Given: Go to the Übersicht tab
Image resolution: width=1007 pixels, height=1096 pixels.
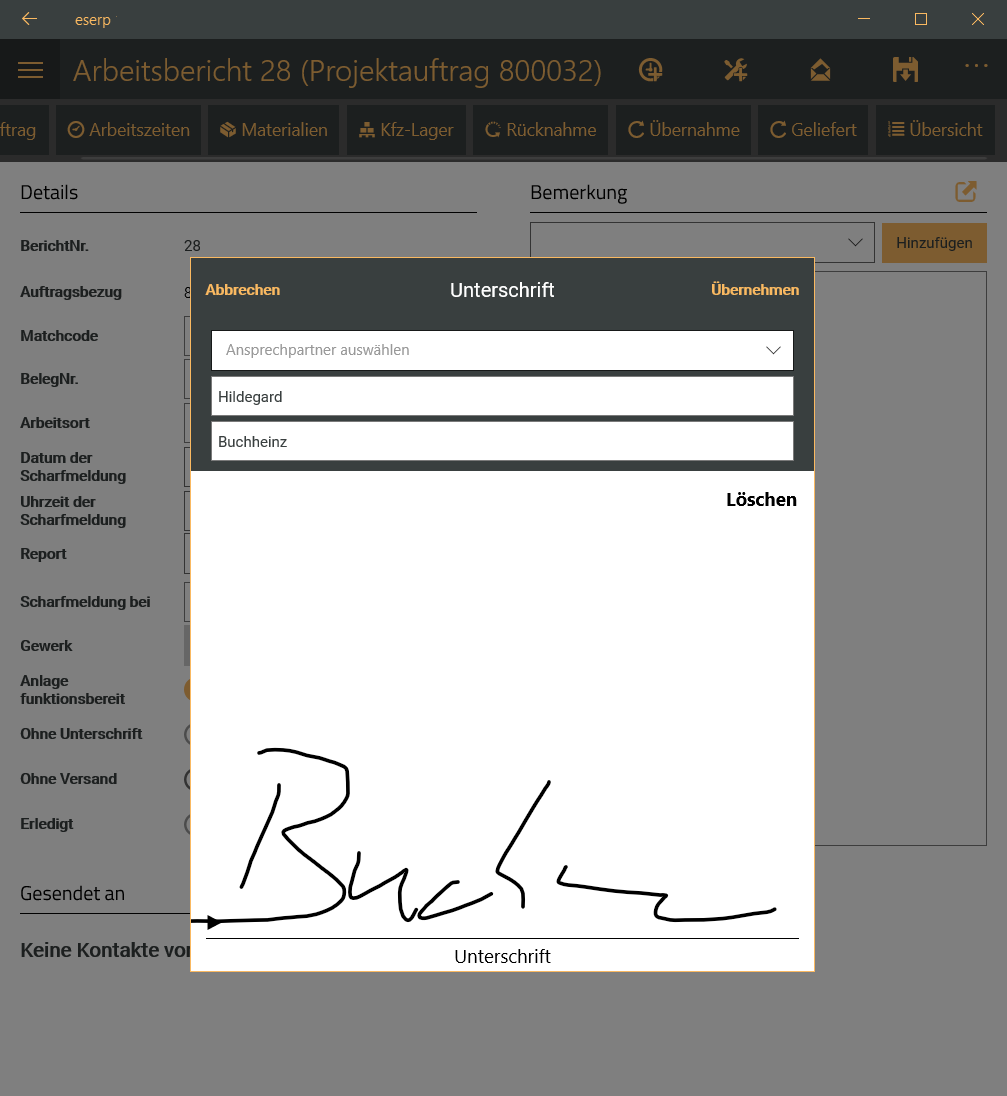Looking at the screenshot, I should tap(935, 130).
